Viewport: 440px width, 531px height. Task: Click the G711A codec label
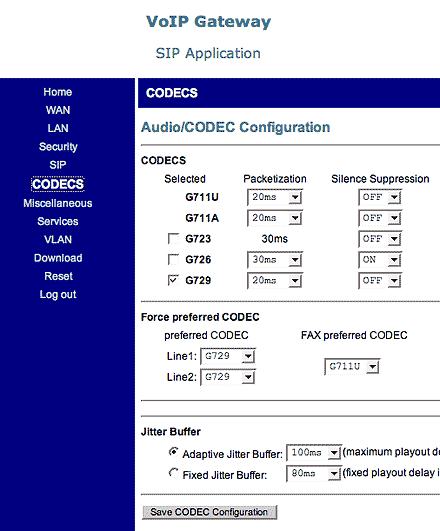pyautogui.click(x=202, y=218)
